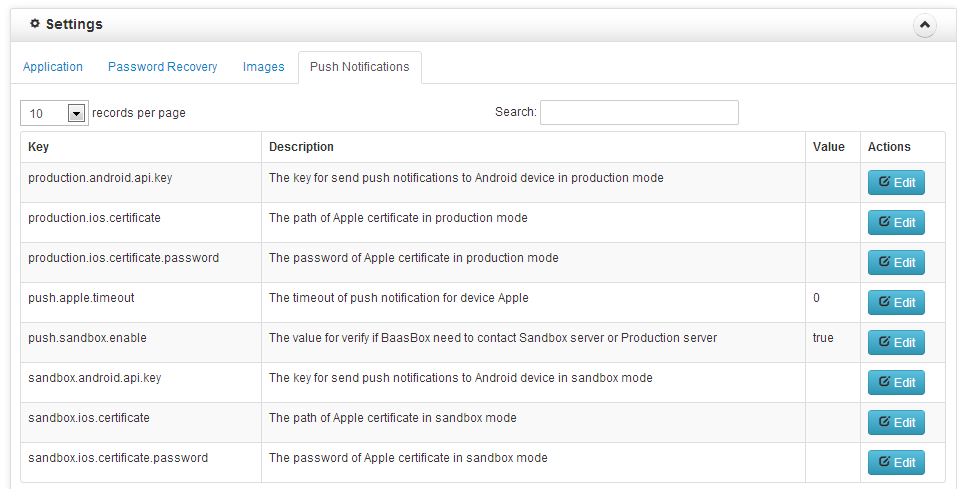The width and height of the screenshot is (957, 489).
Task: Edit the push.sandbox.enable value
Action: click(x=896, y=342)
